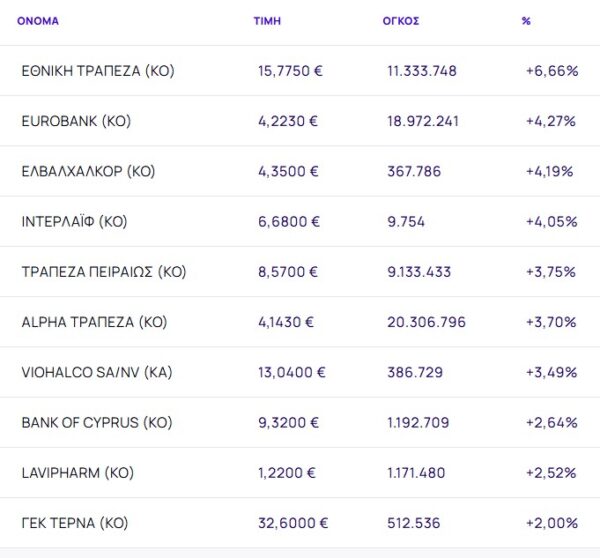Select the ΓΕΚ ΤΕΡΝΑ (ΚΟ) entry
The width and height of the screenshot is (600, 558).
tap(75, 522)
